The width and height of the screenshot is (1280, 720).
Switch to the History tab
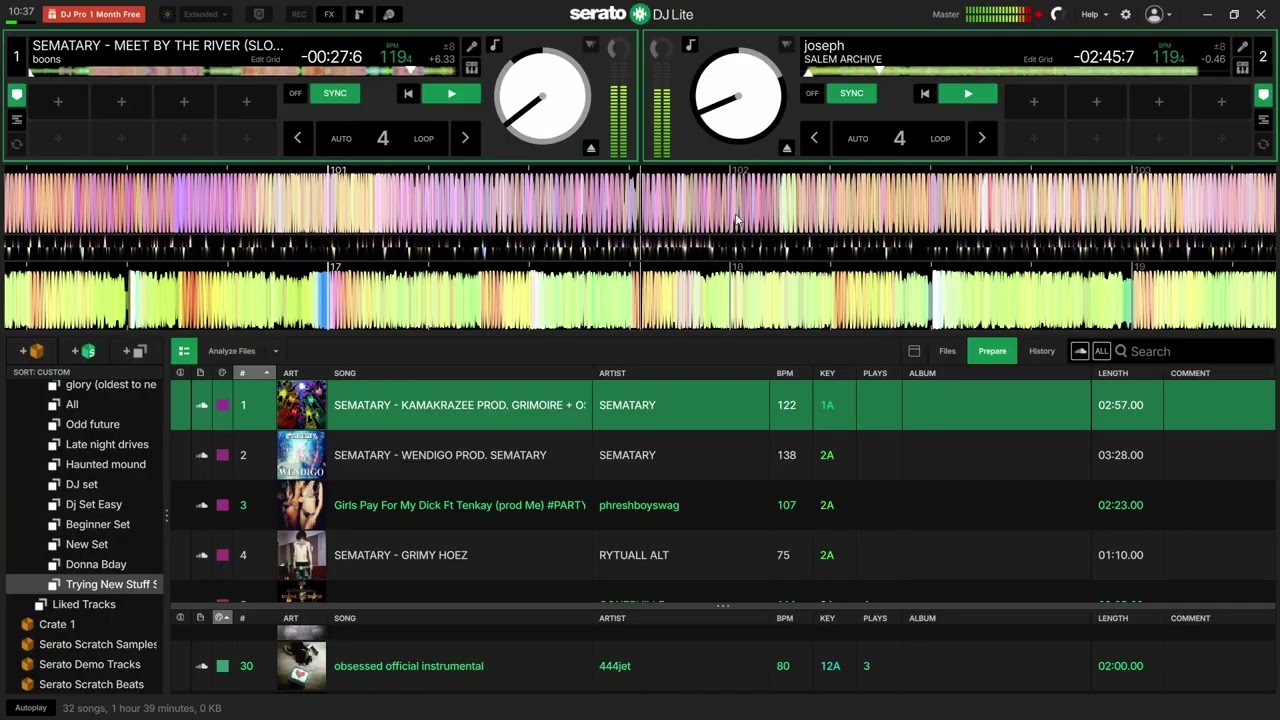click(x=1042, y=351)
